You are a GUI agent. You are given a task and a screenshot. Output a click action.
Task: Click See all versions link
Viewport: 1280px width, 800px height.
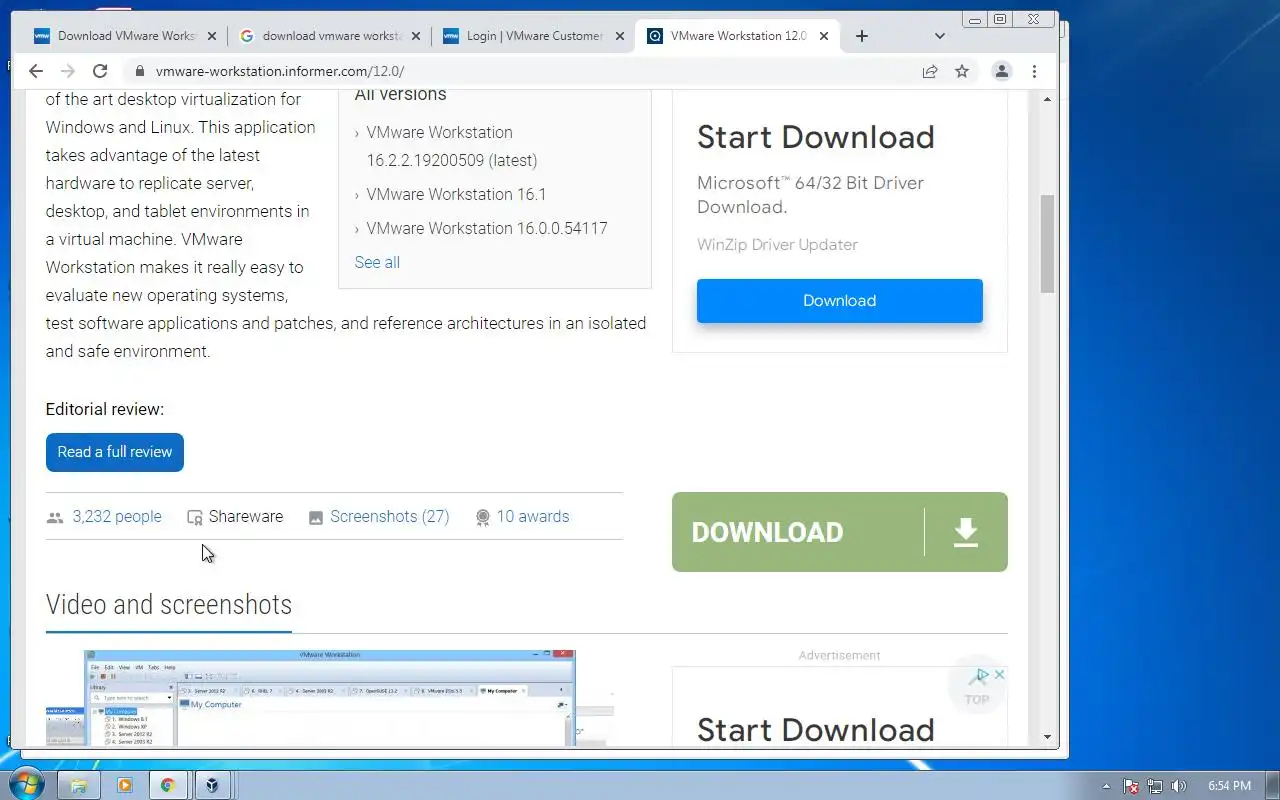click(377, 262)
